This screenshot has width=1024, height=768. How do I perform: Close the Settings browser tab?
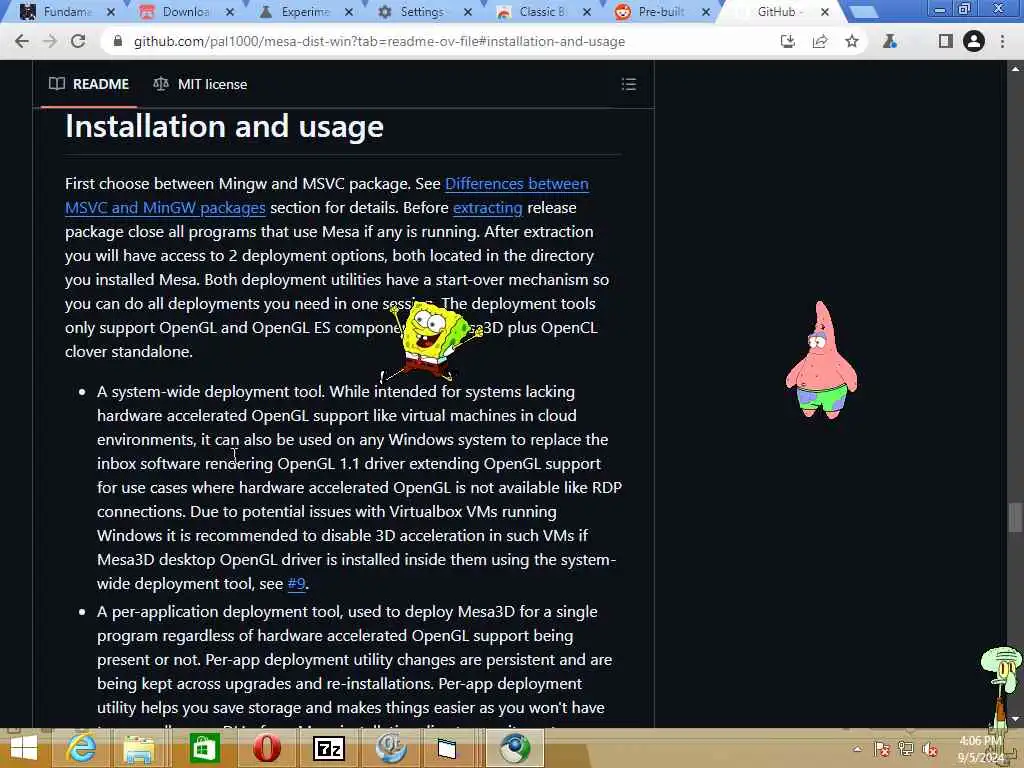click(468, 12)
